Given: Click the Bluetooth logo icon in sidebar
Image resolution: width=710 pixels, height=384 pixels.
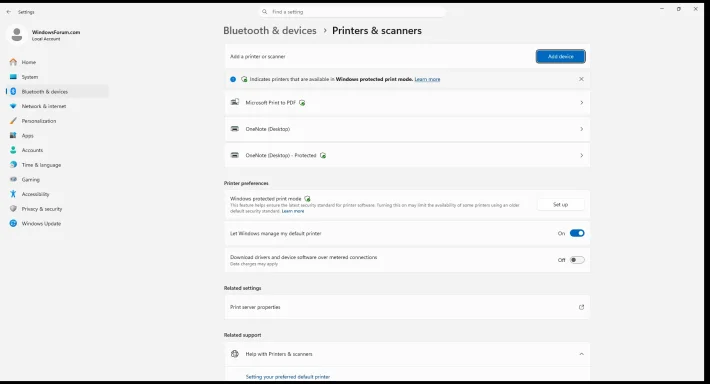Looking at the screenshot, I should click(x=13, y=91).
